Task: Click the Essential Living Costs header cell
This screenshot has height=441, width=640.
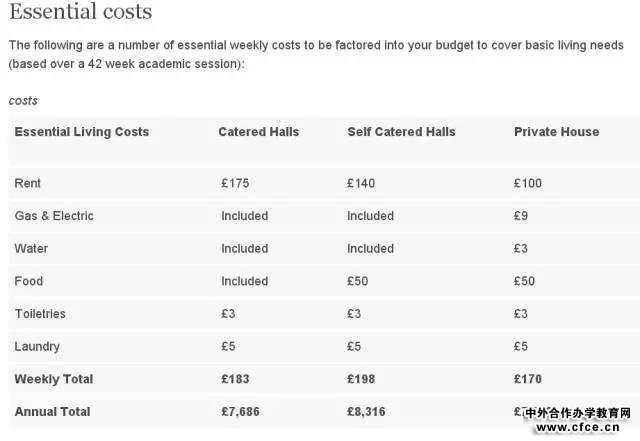Action: (82, 131)
